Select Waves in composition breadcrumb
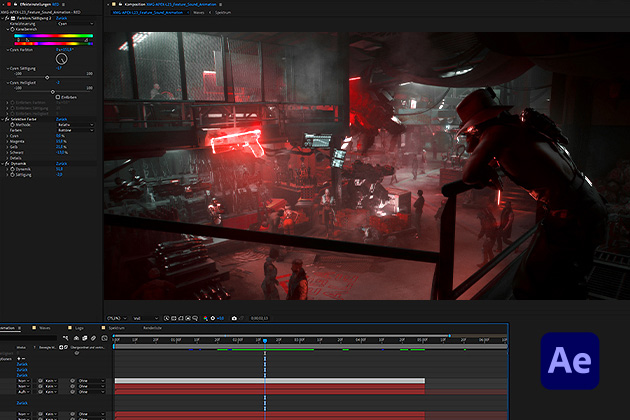 click(198, 12)
